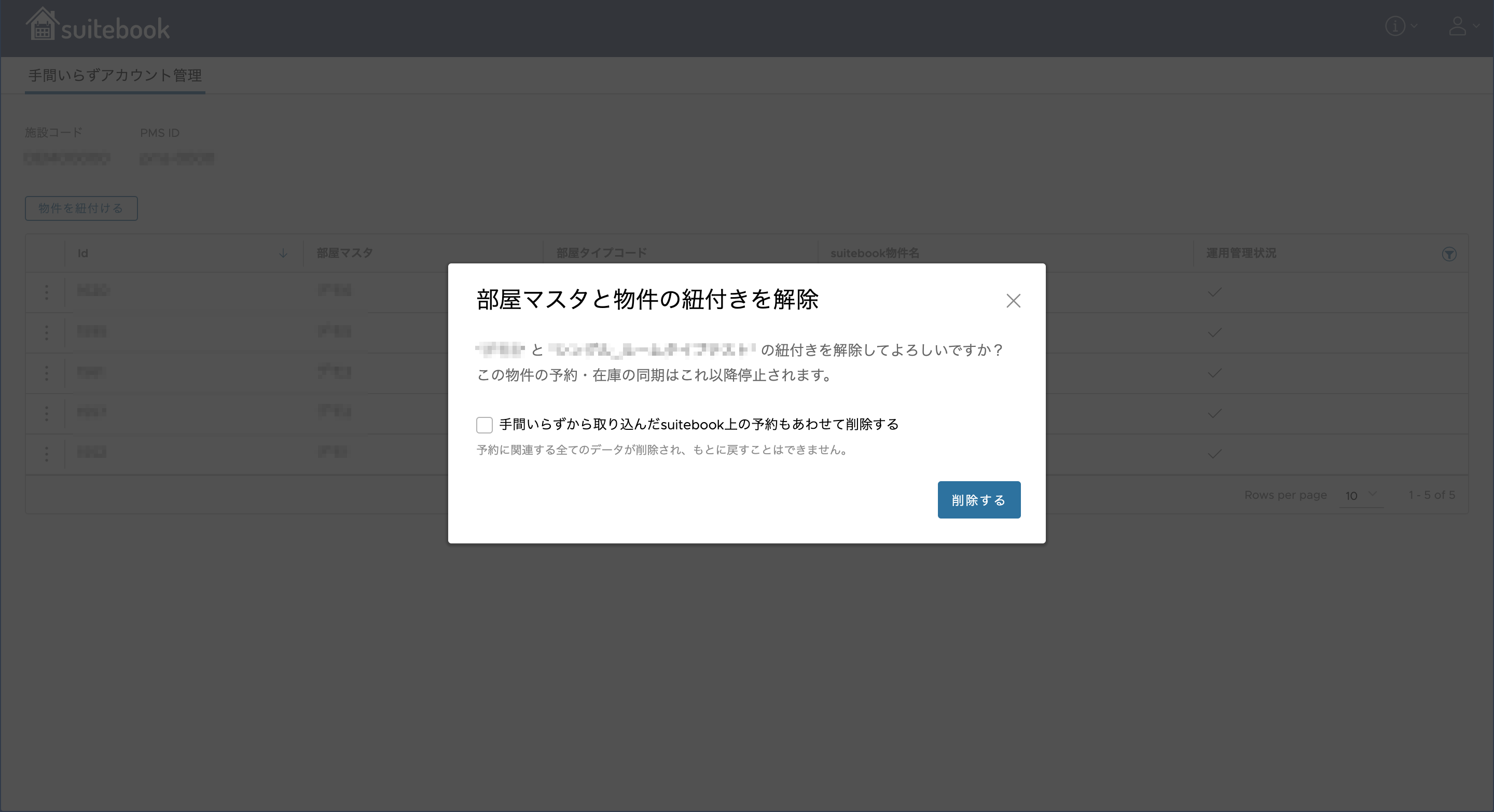Sort by the Id column arrow
Viewport: 1494px width, 812px height.
[283, 253]
